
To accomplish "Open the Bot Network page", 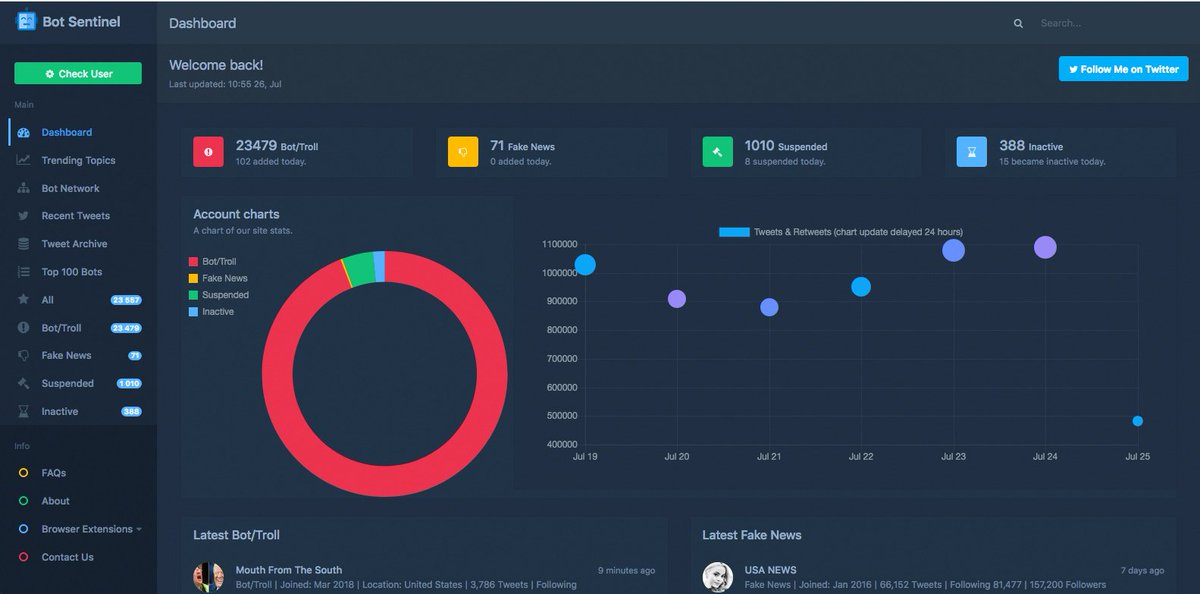I will [70, 188].
